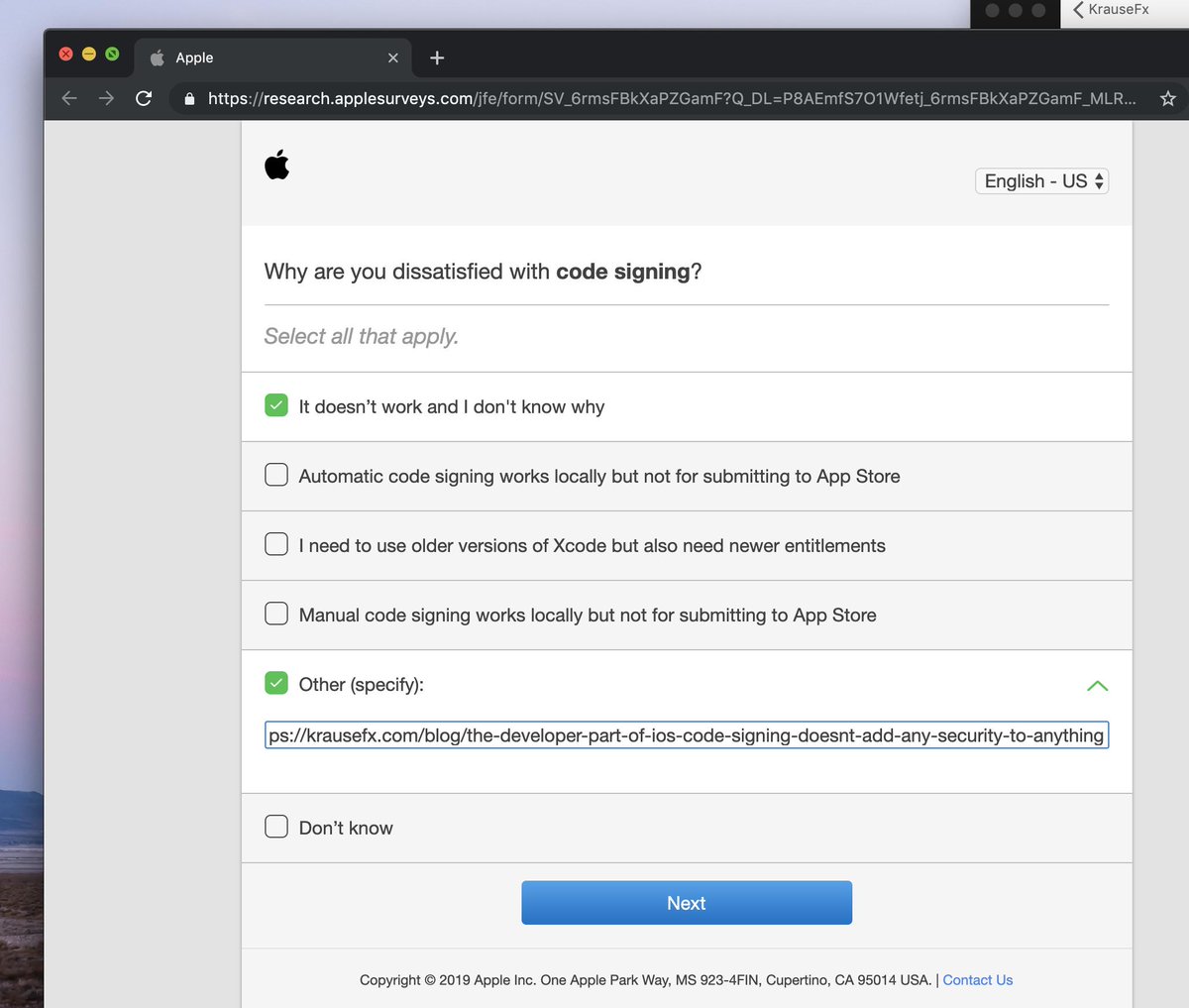Reload the Apple survey page
1189x1008 pixels.
coord(144,98)
